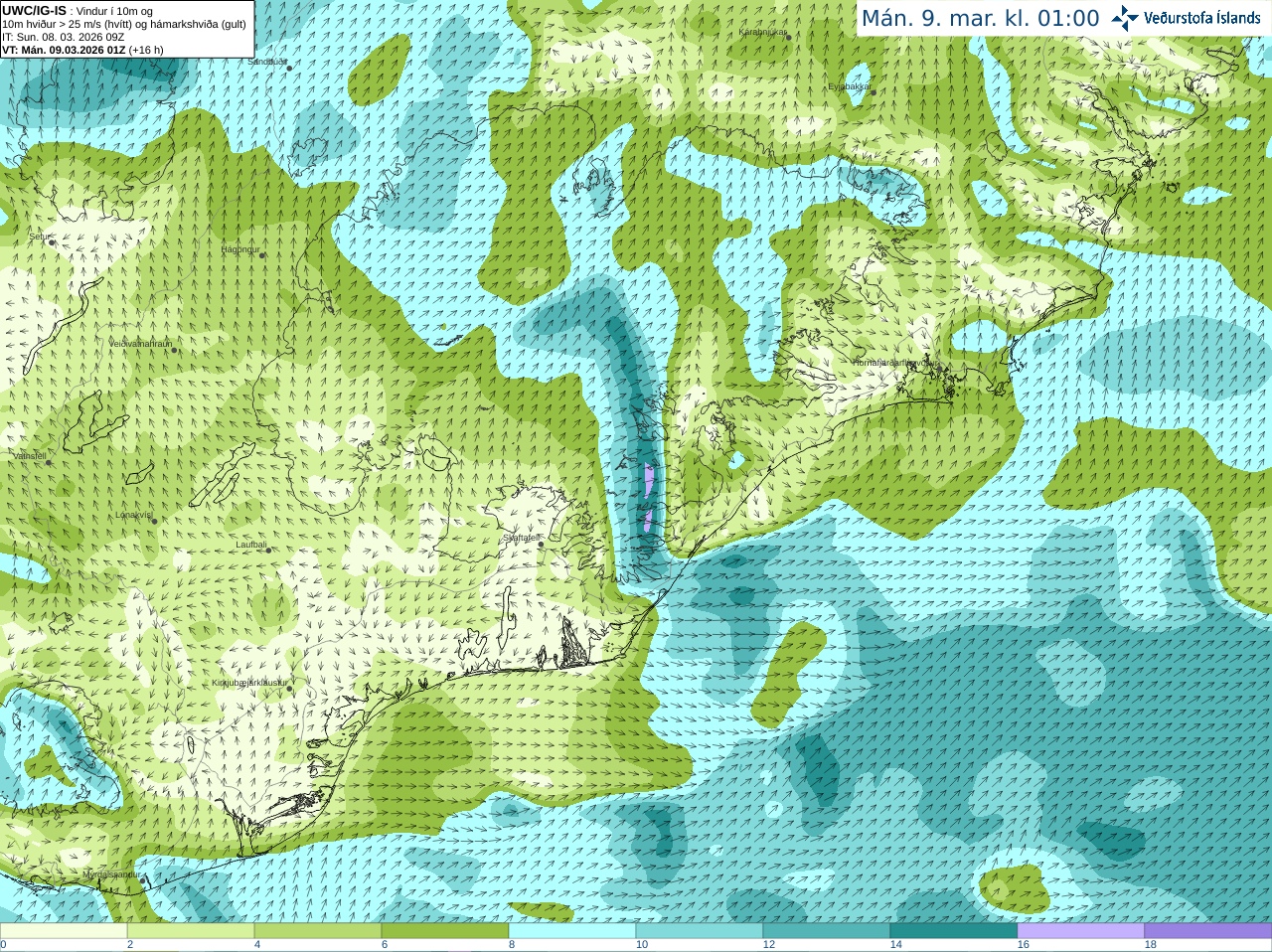Click the 16–18 m/s legend swatch

(x=1081, y=931)
